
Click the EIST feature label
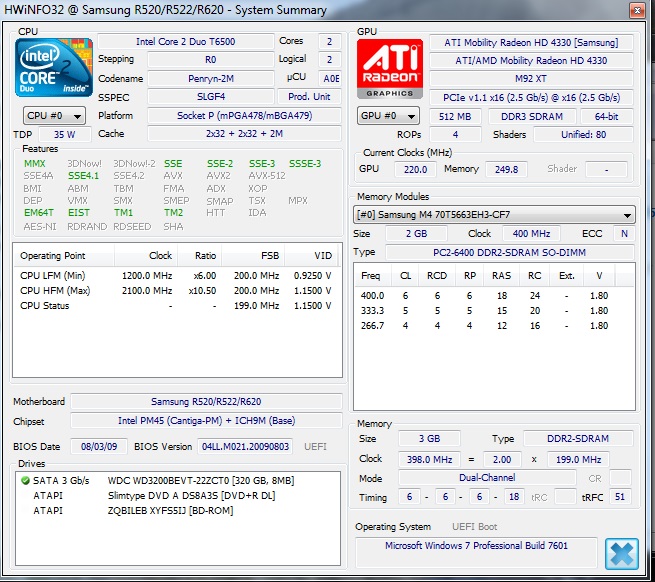pyautogui.click(x=79, y=213)
